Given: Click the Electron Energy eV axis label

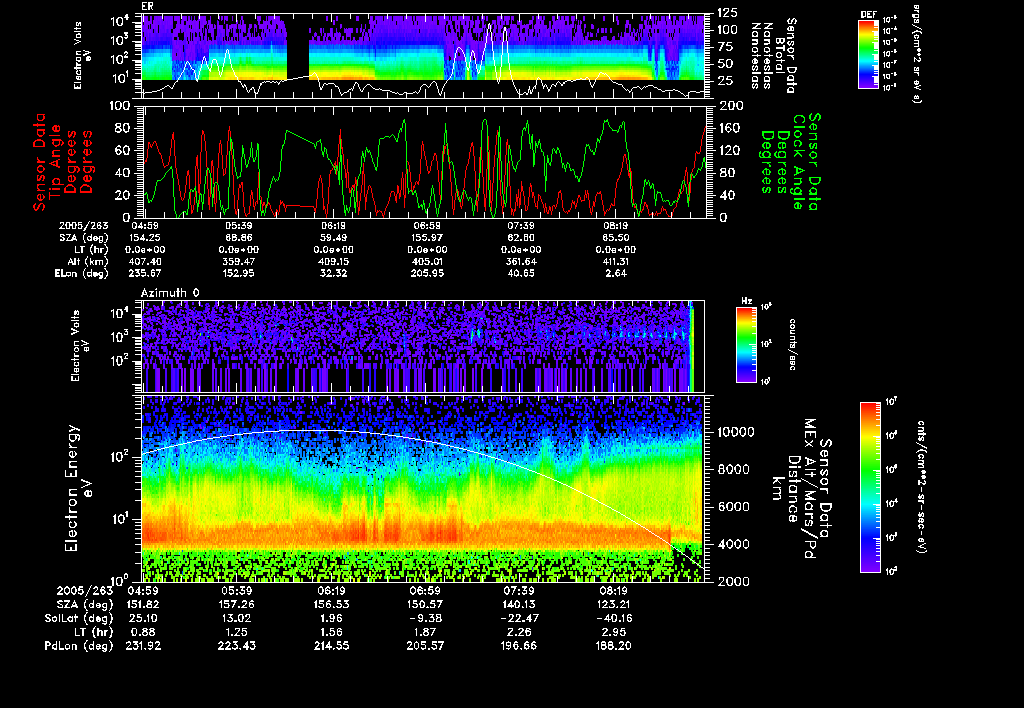Looking at the screenshot, I should coord(73,487).
